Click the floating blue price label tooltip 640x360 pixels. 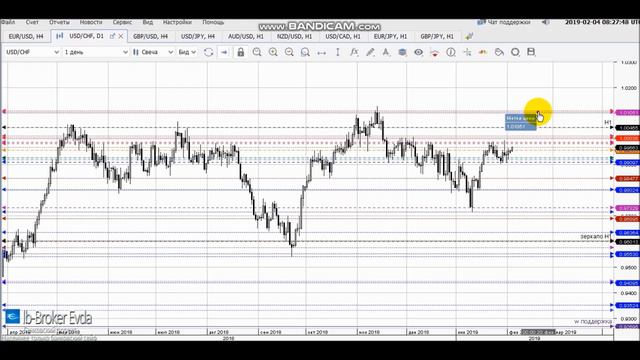click(x=520, y=122)
